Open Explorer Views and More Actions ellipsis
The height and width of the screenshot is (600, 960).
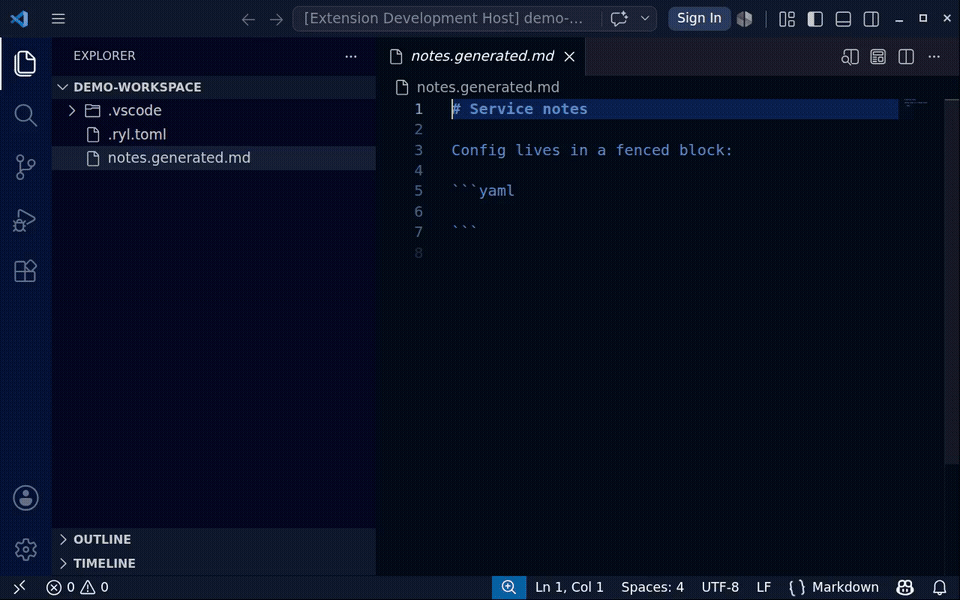click(x=351, y=56)
